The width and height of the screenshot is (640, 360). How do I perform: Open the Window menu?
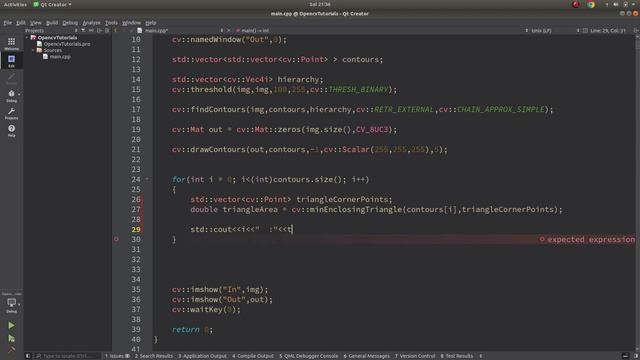pyautogui.click(x=131, y=23)
